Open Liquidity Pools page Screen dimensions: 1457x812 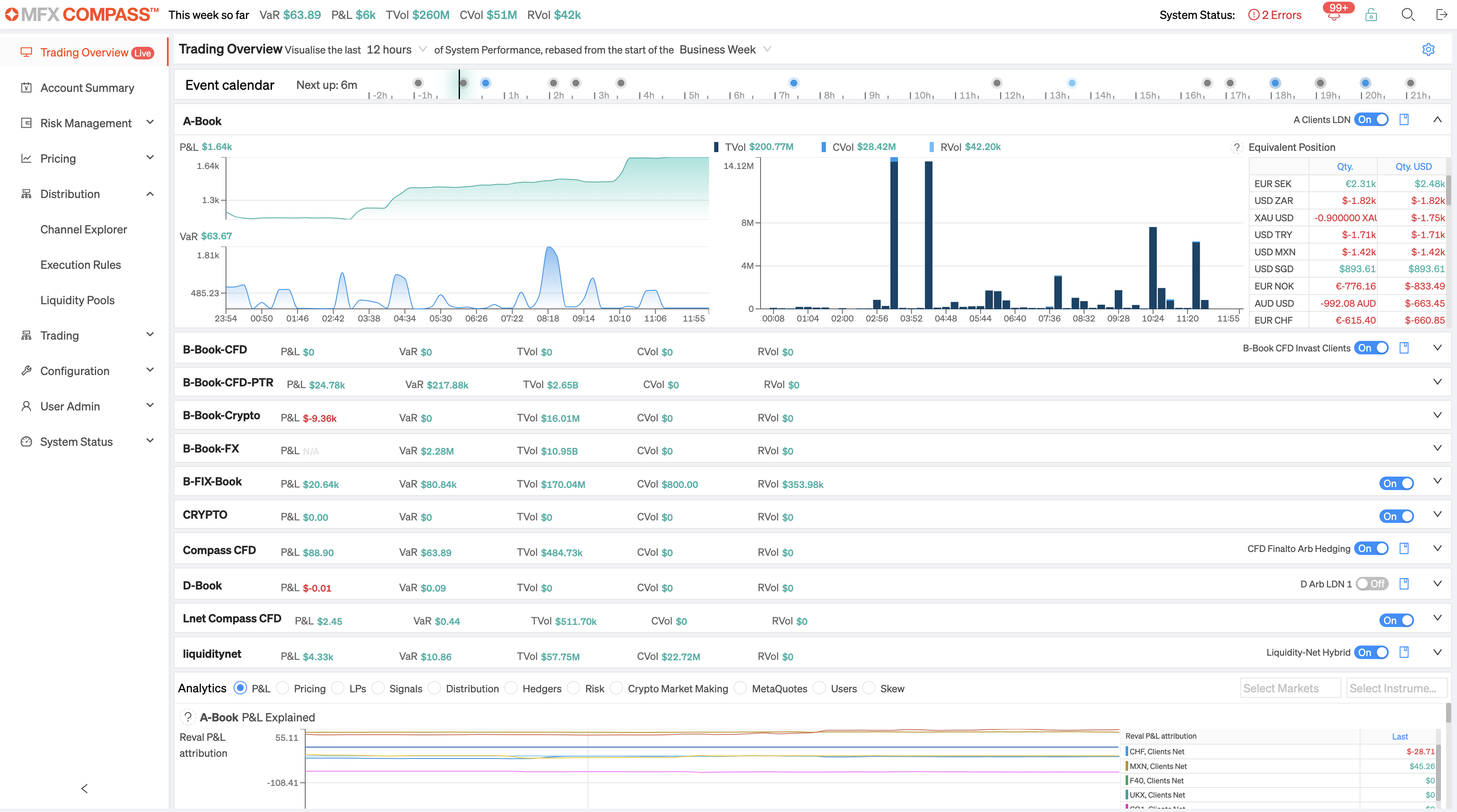point(78,300)
